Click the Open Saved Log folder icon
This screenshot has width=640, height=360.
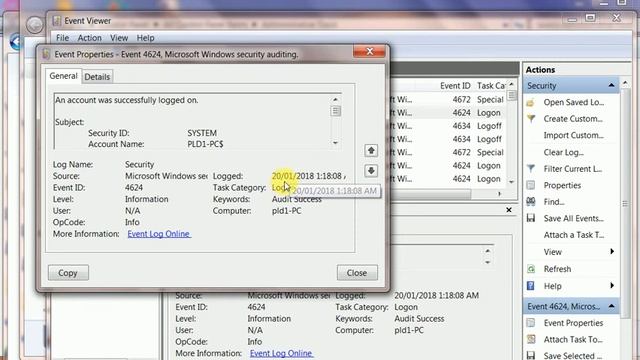click(x=530, y=102)
